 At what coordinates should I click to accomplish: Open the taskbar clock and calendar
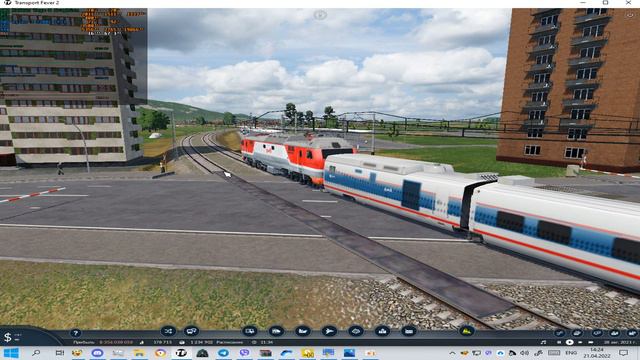click(597, 353)
